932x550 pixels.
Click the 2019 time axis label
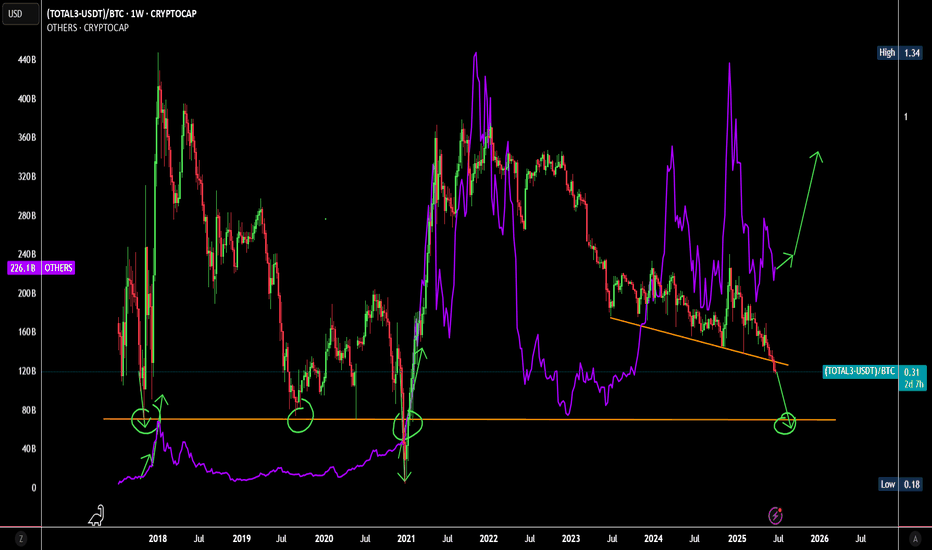[241, 539]
